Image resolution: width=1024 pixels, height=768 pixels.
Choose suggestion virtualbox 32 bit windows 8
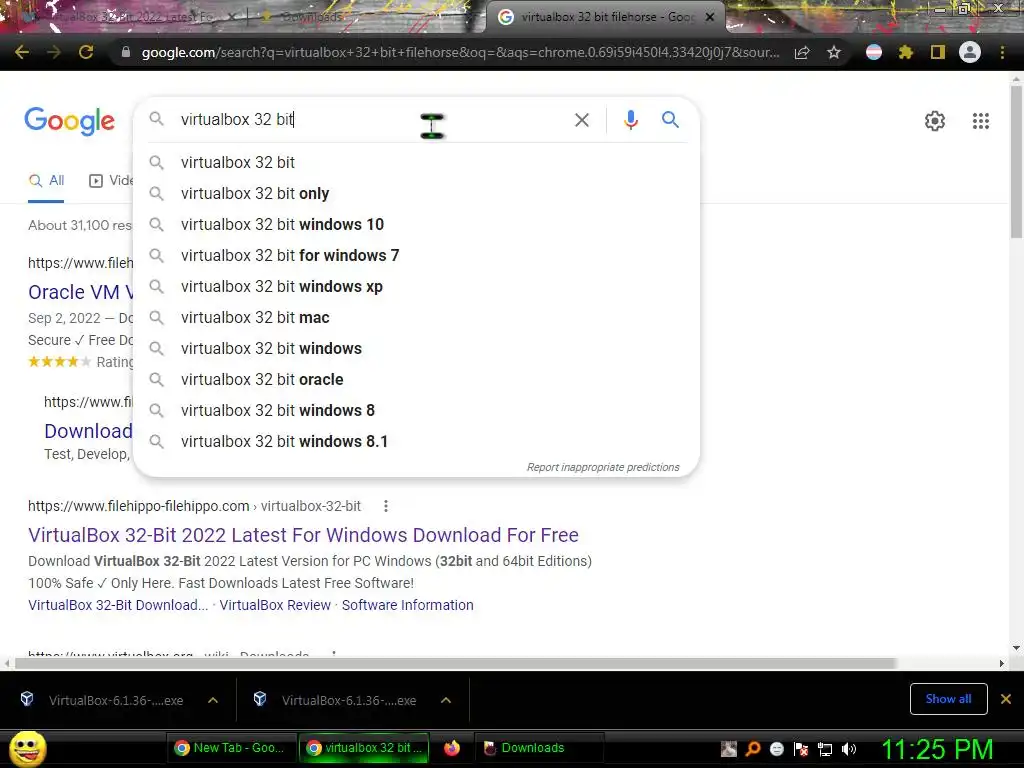tap(416, 411)
